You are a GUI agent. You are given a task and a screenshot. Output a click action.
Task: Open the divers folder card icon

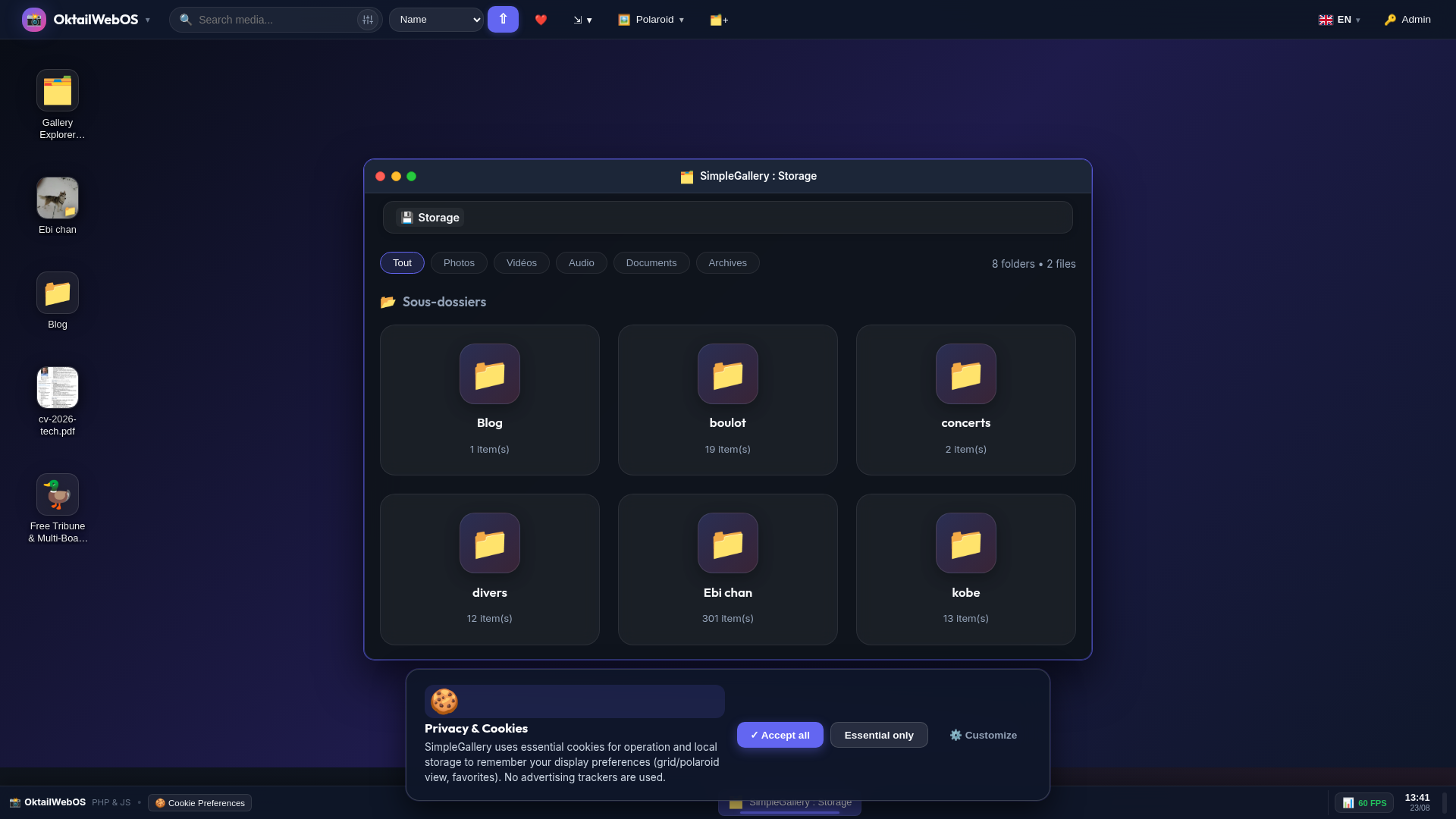tap(490, 543)
